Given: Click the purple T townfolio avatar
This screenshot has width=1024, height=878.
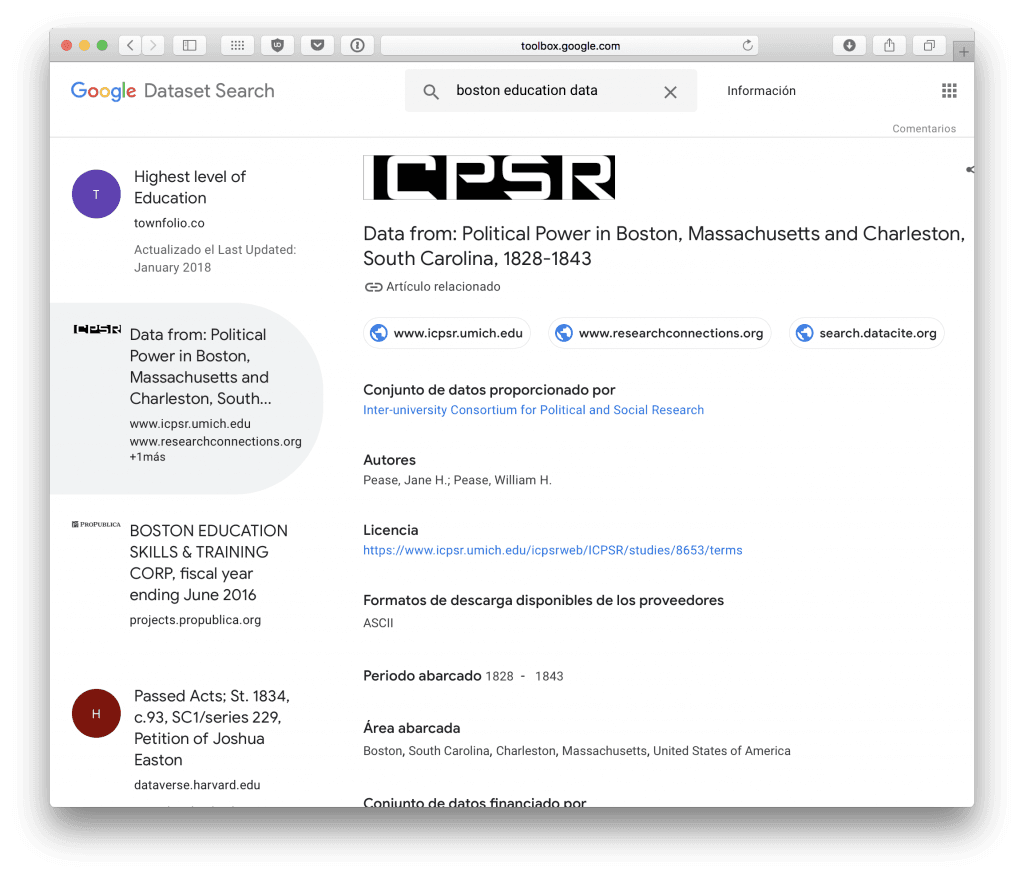Looking at the screenshot, I should tap(96, 194).
